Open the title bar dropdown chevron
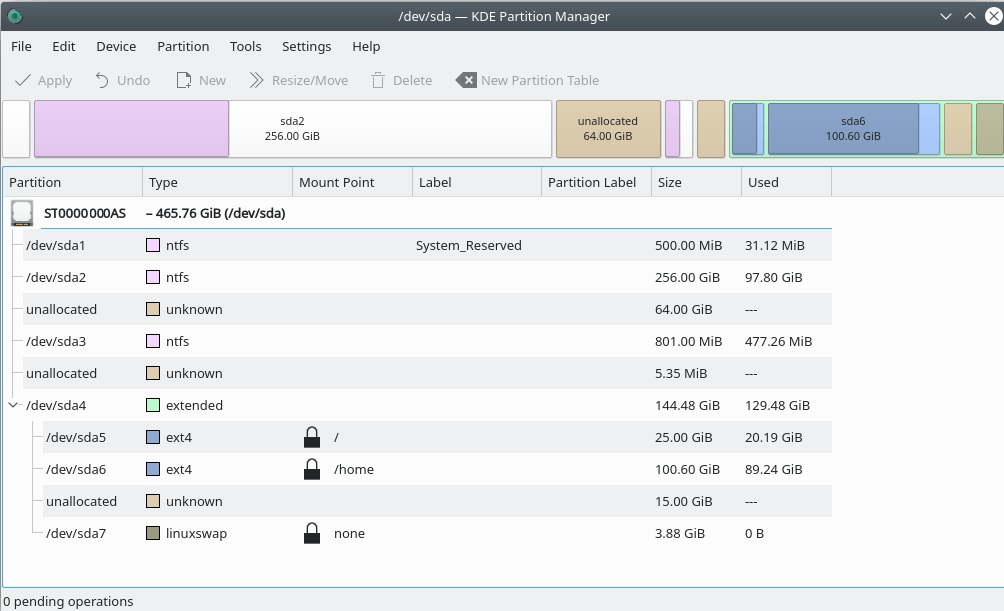The width and height of the screenshot is (1004, 611). pos(944,15)
